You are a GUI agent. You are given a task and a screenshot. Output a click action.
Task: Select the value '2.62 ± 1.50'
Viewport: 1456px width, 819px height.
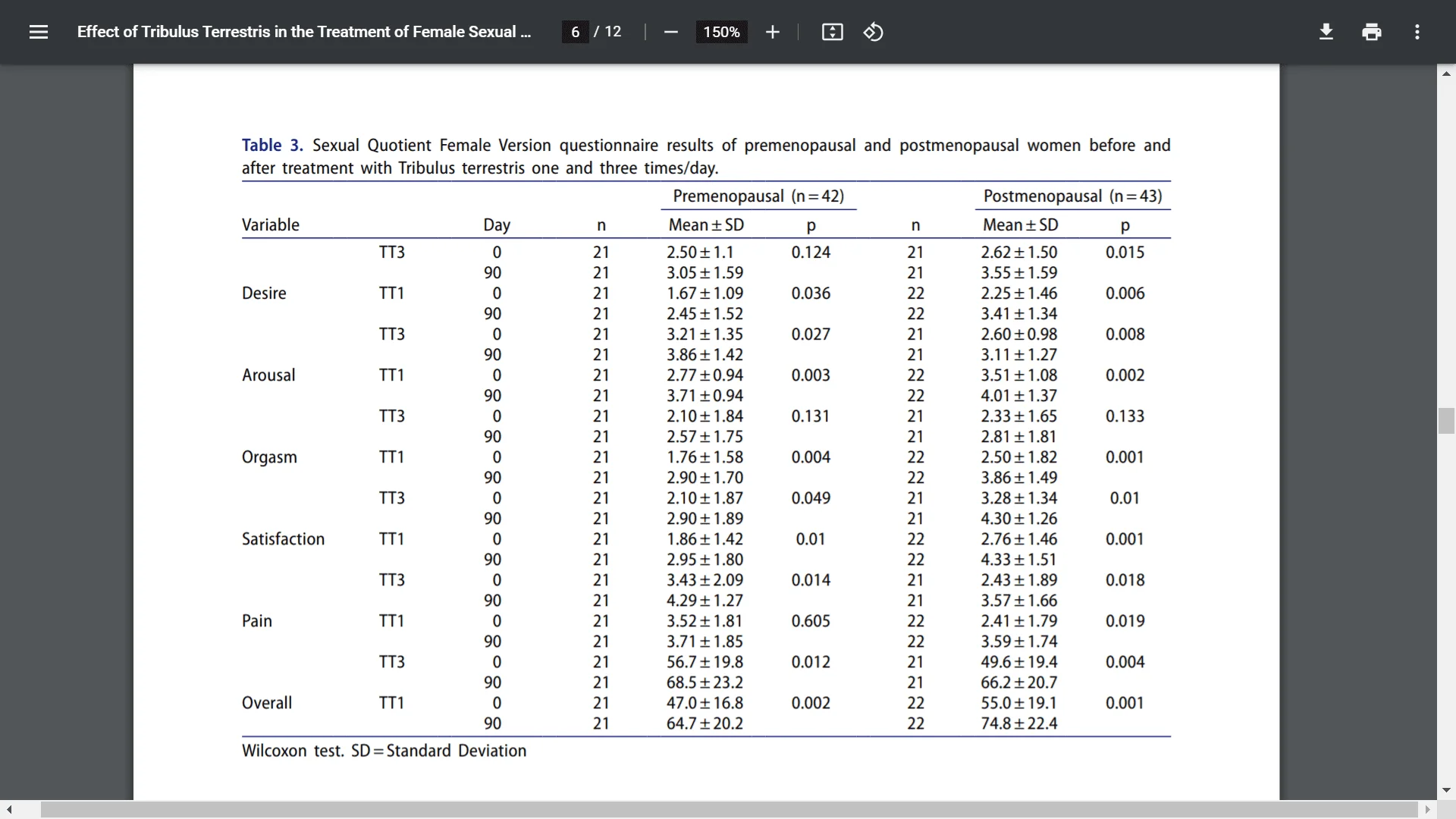click(1018, 253)
